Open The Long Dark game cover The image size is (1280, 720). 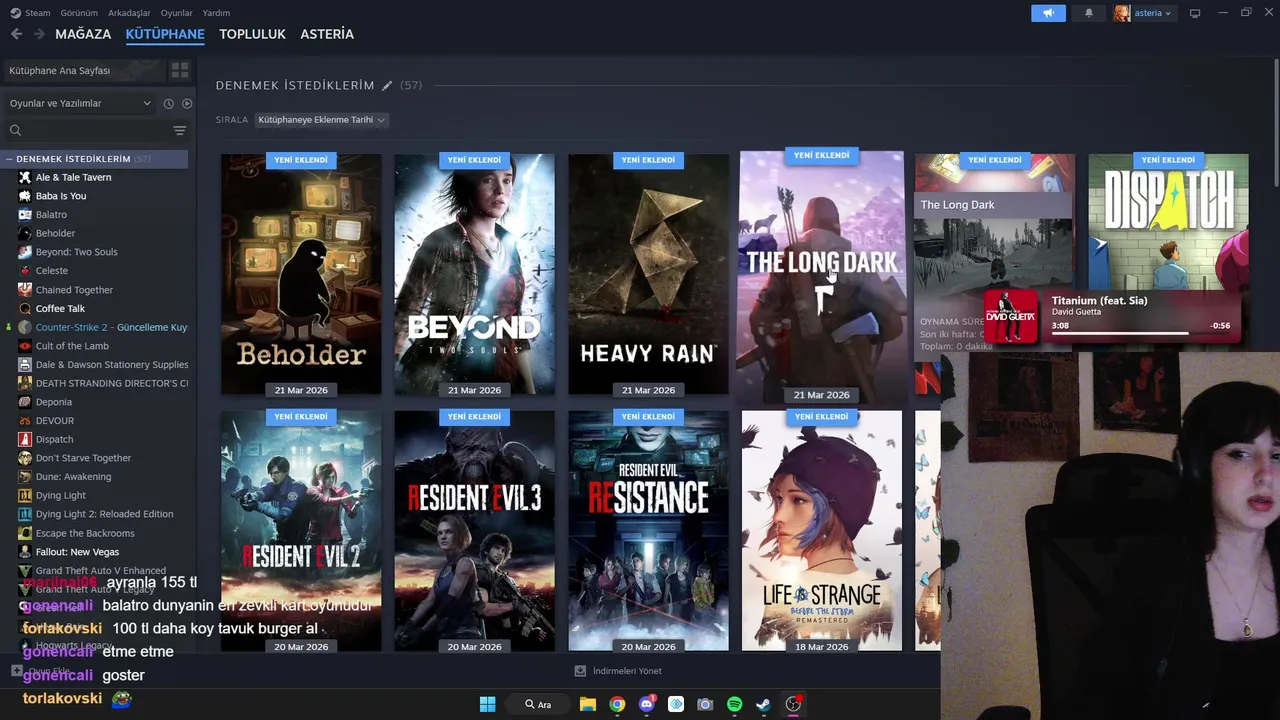point(821,275)
